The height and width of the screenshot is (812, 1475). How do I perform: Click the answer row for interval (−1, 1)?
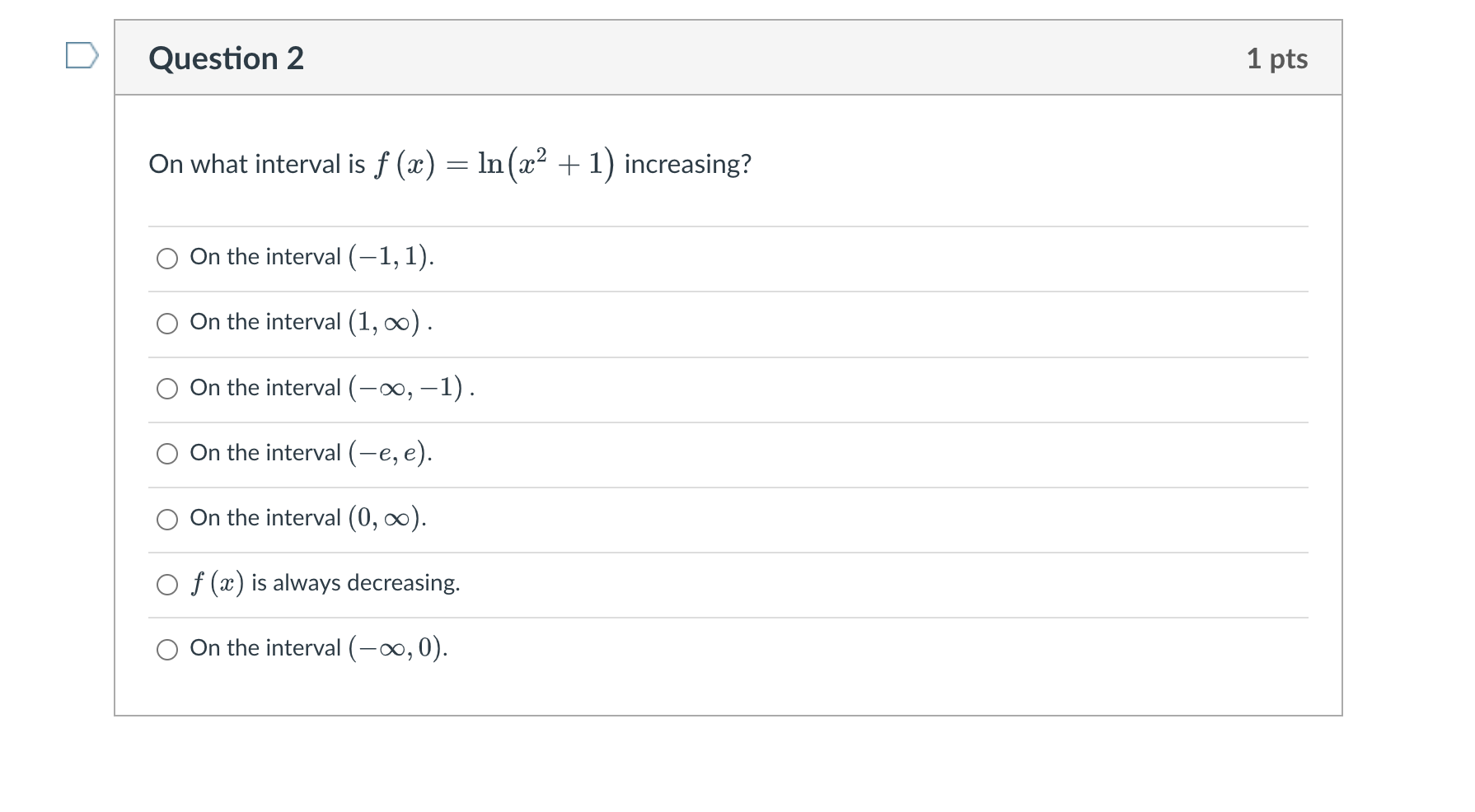pyautogui.click(x=311, y=258)
